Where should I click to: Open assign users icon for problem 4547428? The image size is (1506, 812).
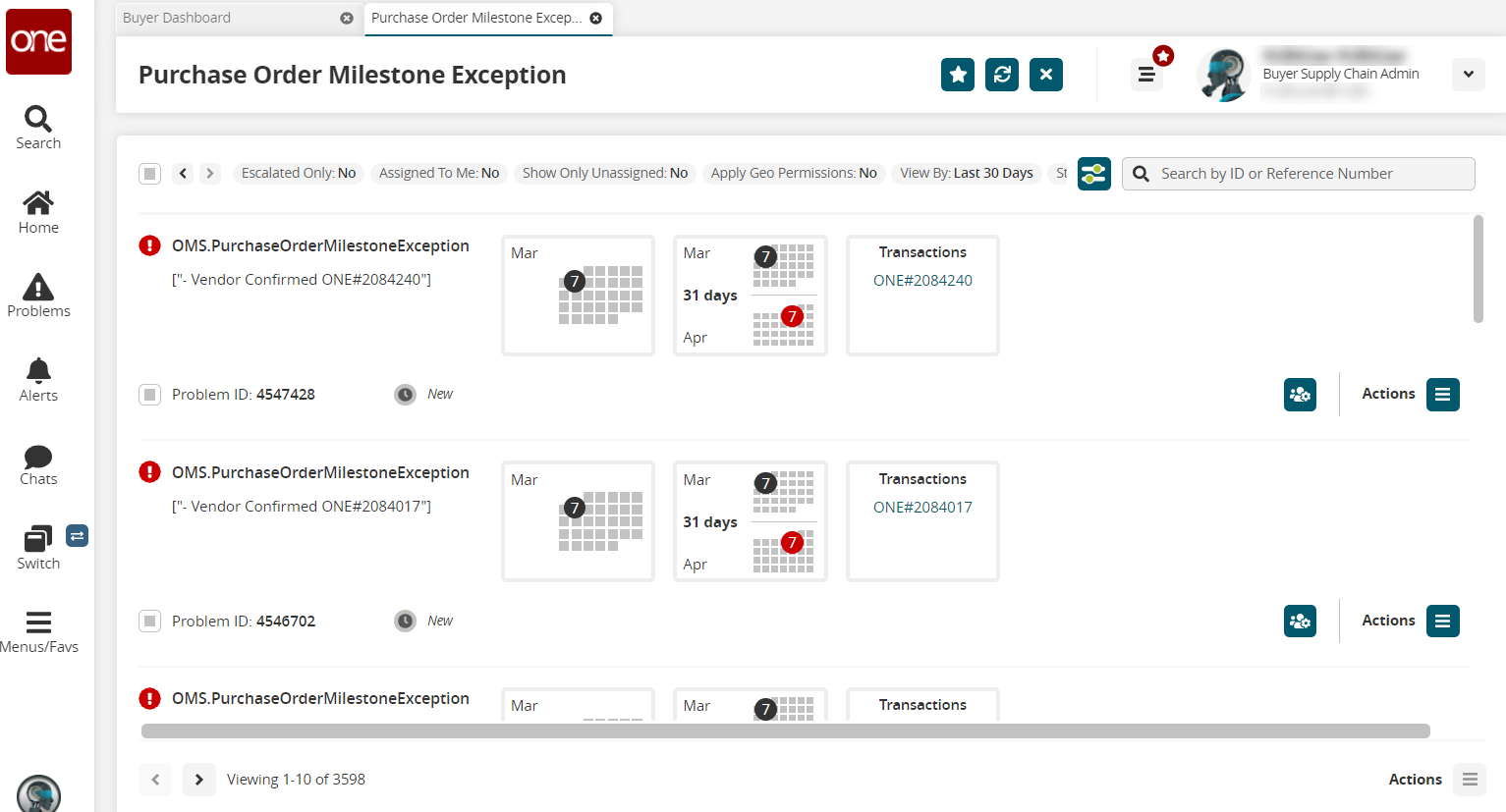coord(1300,395)
